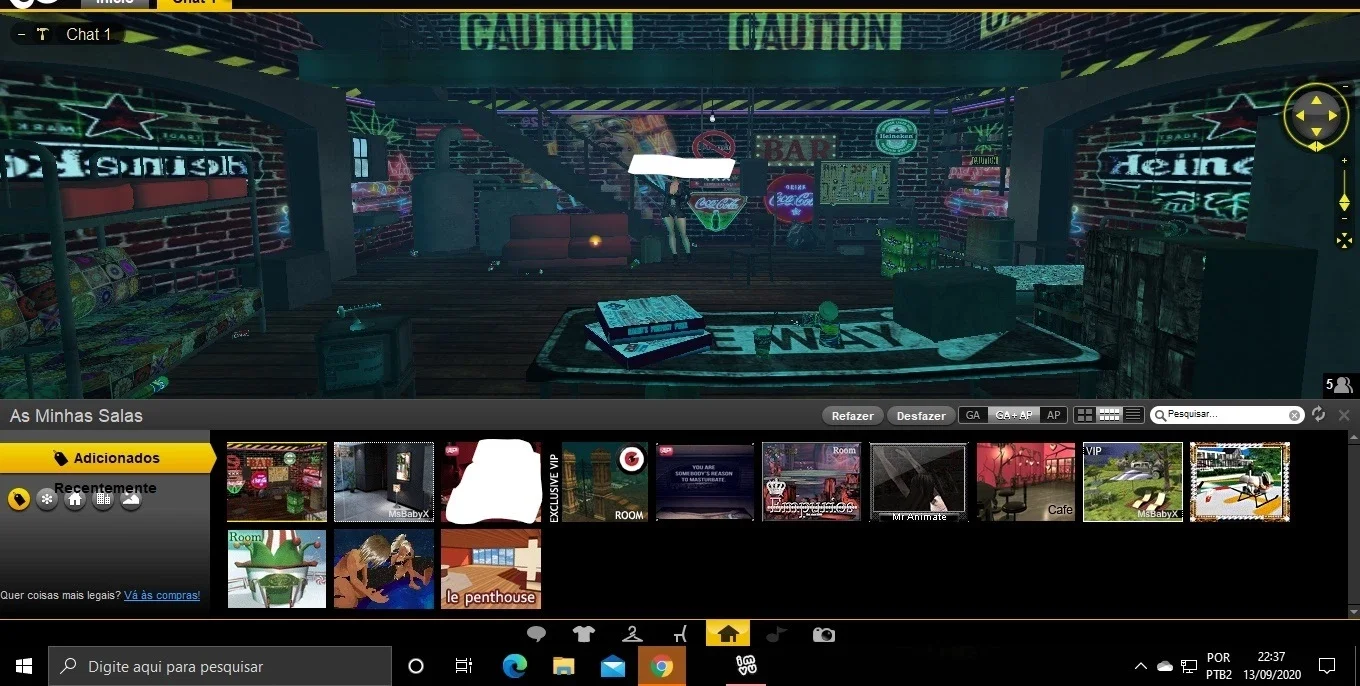Click the Desfazer button
Viewport: 1360px width, 686px height.
click(x=921, y=416)
